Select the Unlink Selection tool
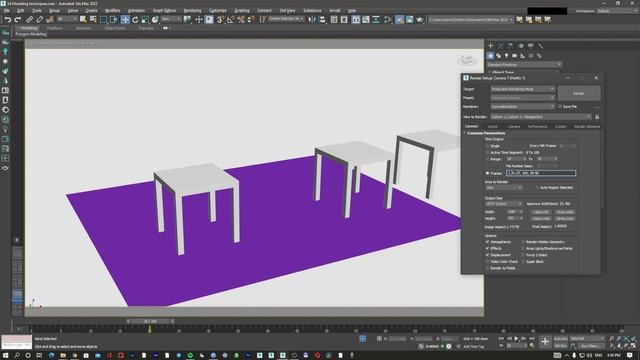 pyautogui.click(x=39, y=20)
